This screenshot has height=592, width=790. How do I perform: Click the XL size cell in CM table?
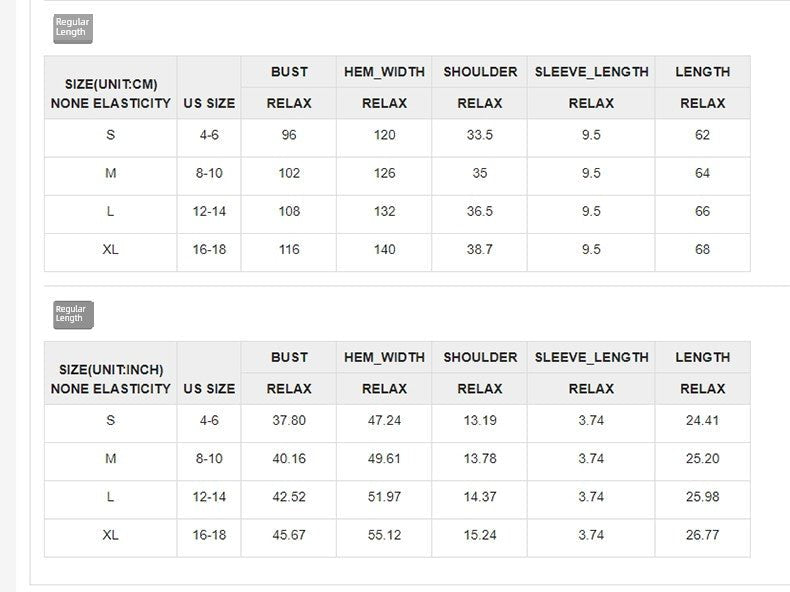click(x=111, y=249)
